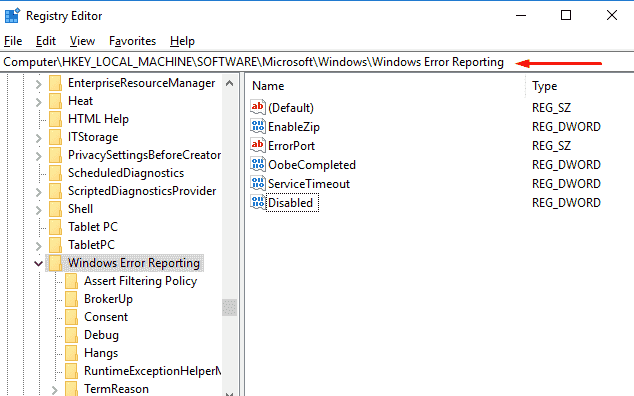The image size is (634, 396).
Task: Expand the Shell key
Action: click(x=38, y=210)
